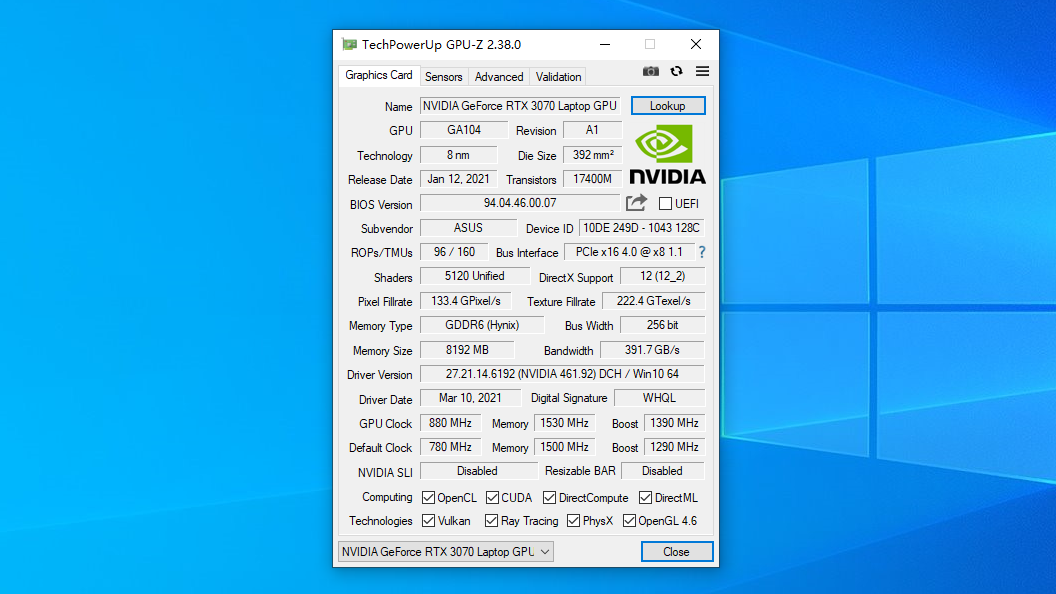Click the NVIDIA logo image
This screenshot has width=1056, height=594.
(668, 154)
